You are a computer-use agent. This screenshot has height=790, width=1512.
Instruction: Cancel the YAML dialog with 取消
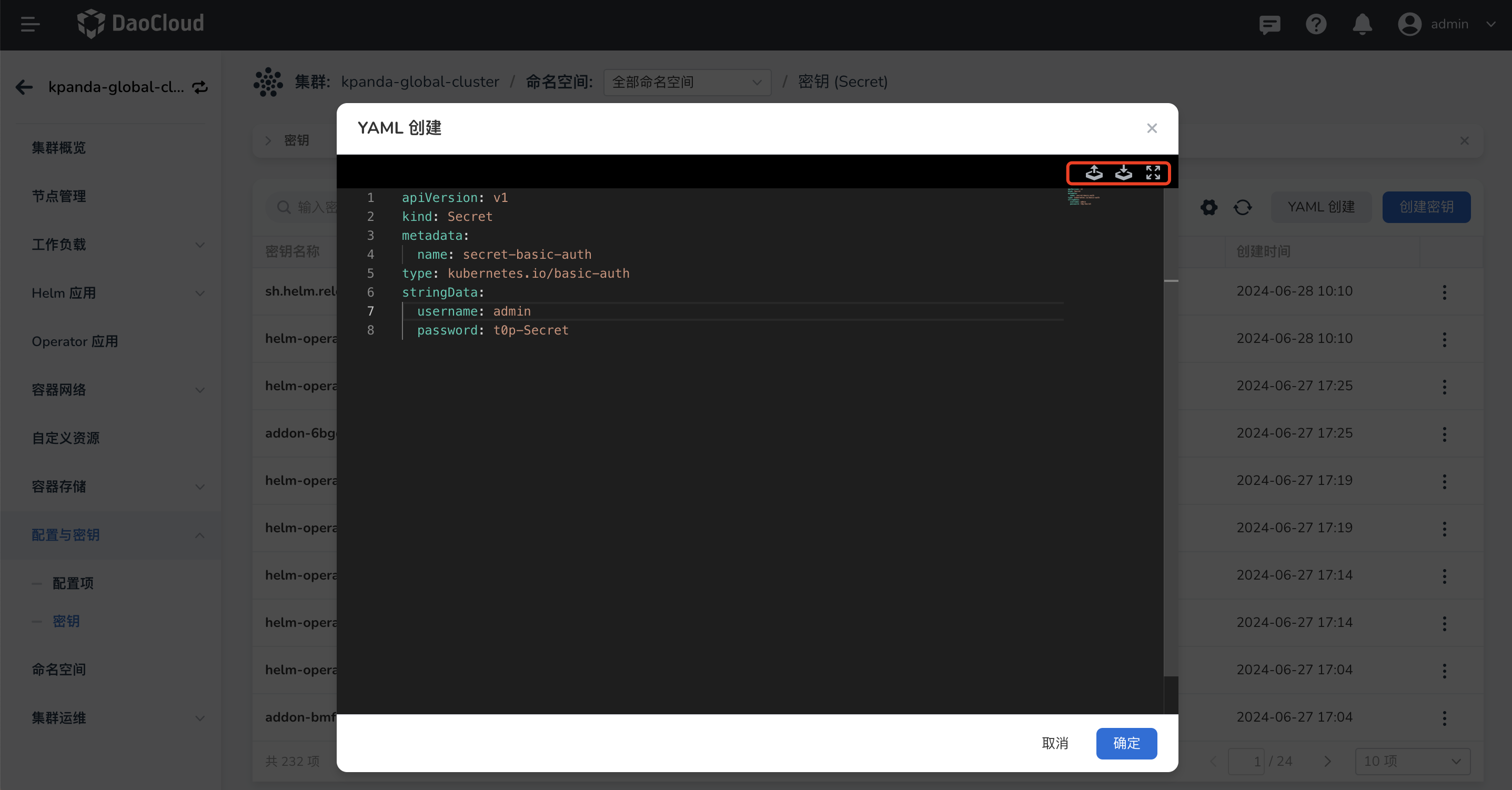click(x=1055, y=743)
